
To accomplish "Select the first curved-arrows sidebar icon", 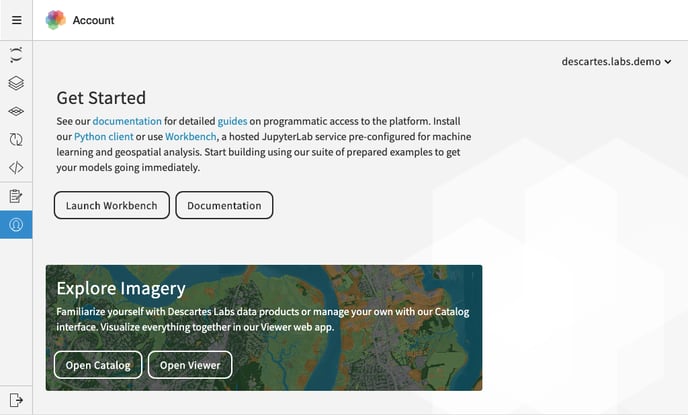I will coord(16,55).
